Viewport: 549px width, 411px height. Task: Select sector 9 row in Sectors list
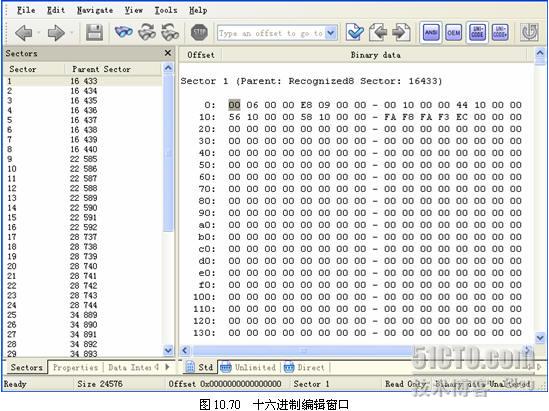[83, 159]
